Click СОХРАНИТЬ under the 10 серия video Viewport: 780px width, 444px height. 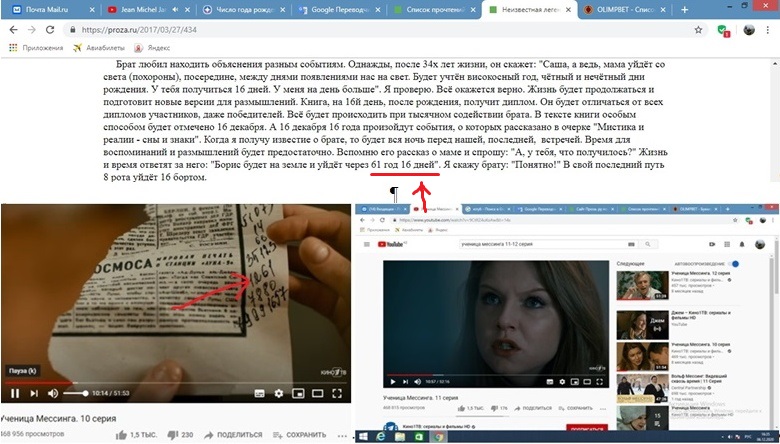pyautogui.click(x=299, y=435)
